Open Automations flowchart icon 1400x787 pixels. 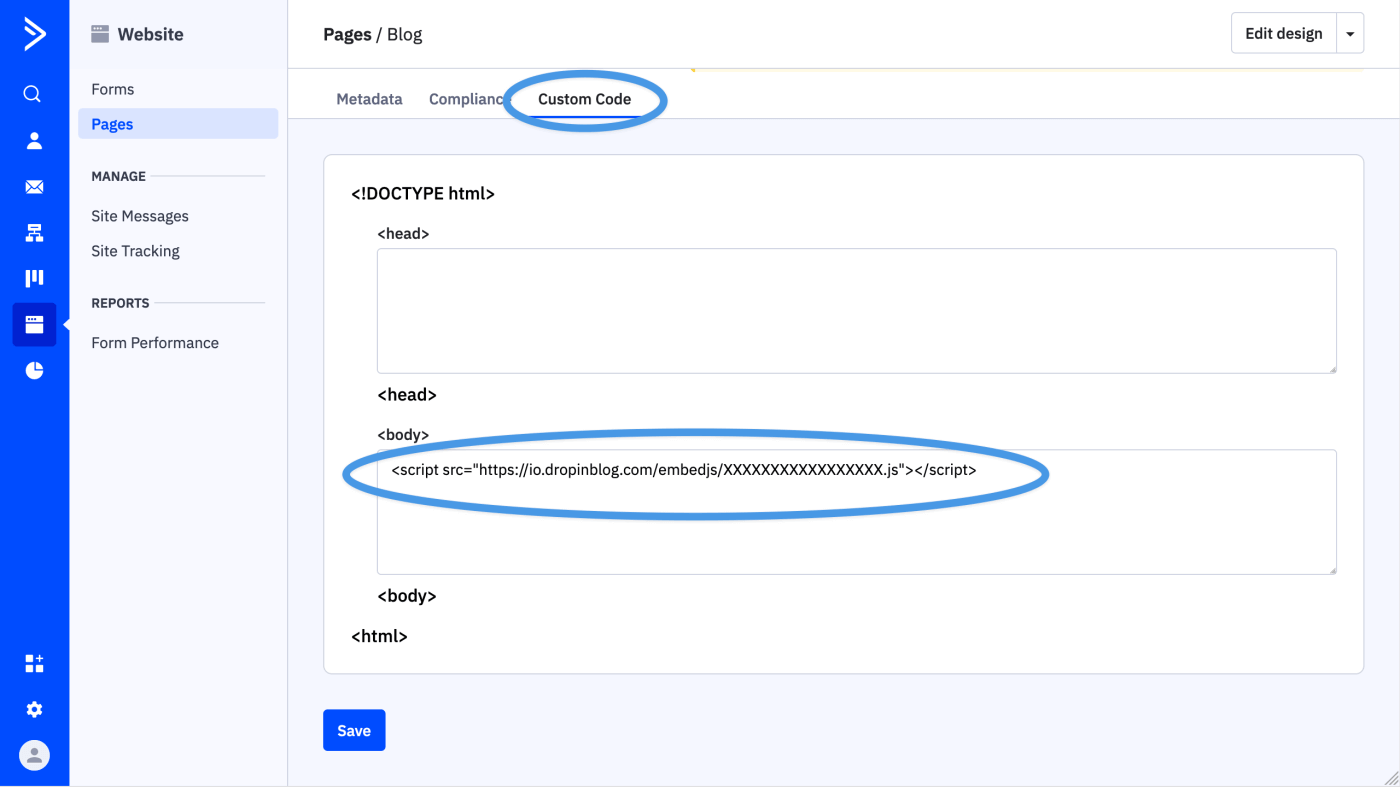[x=34, y=233]
